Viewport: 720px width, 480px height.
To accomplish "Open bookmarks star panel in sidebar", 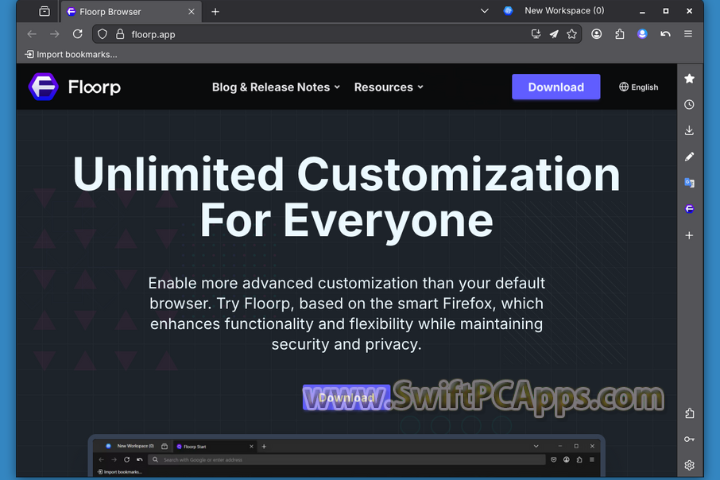I will pyautogui.click(x=689, y=79).
